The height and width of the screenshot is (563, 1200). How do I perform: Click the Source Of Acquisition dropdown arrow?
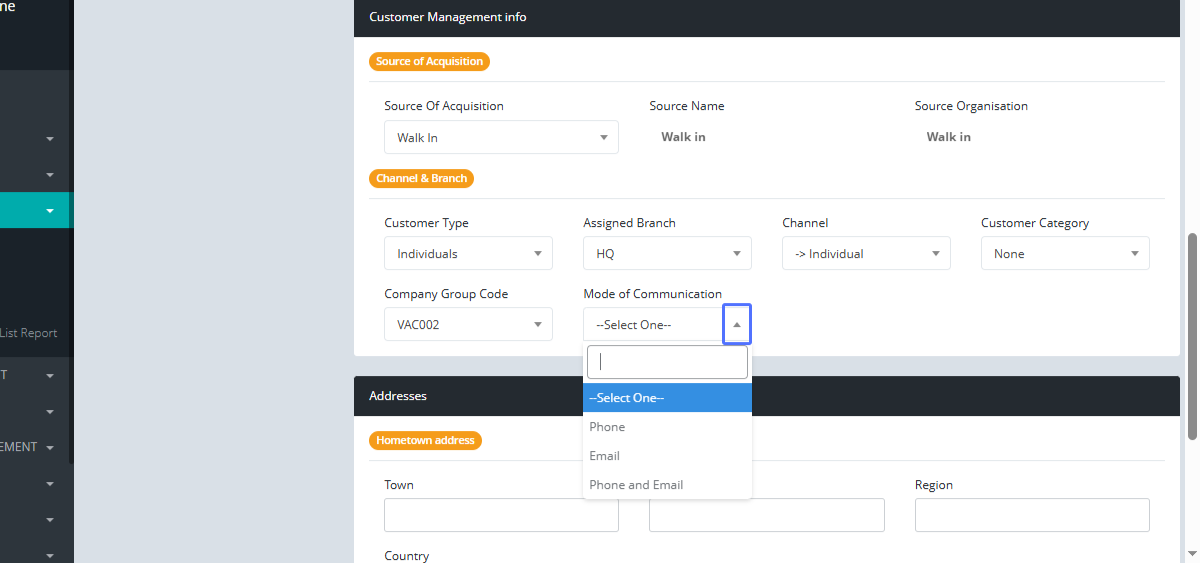point(604,138)
